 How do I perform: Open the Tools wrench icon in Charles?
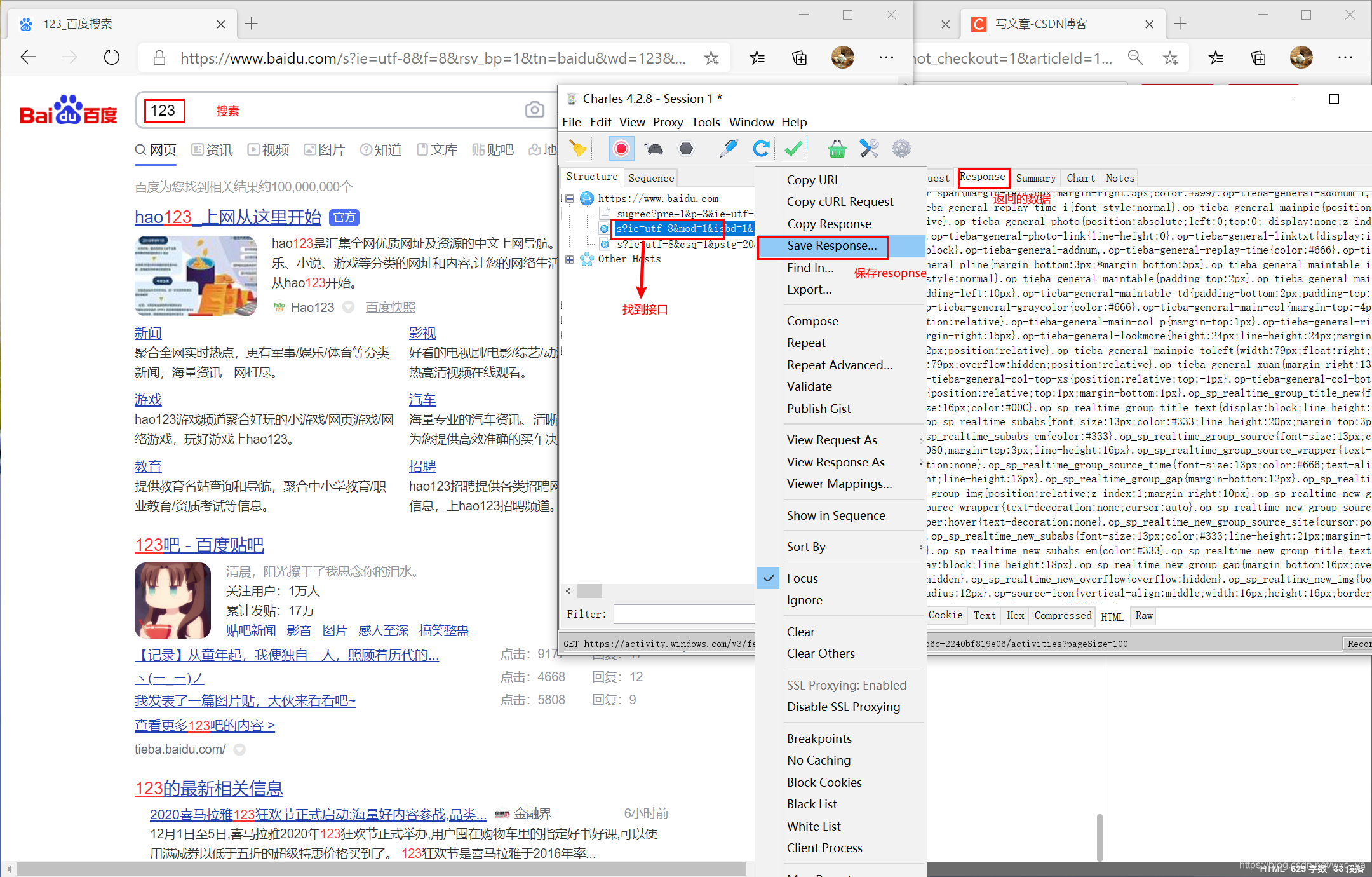pyautogui.click(x=869, y=149)
